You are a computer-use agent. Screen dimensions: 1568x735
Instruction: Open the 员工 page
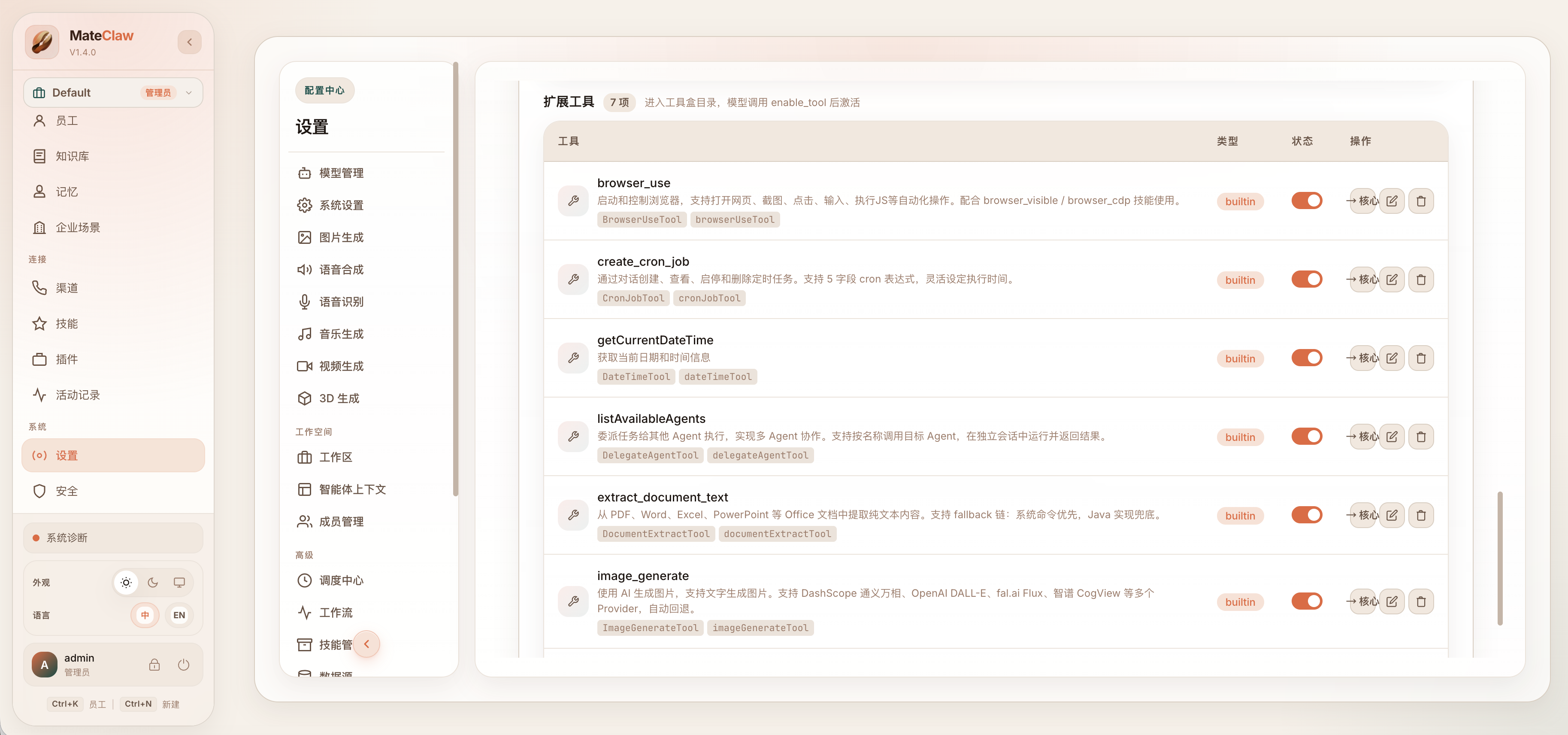tap(113, 121)
